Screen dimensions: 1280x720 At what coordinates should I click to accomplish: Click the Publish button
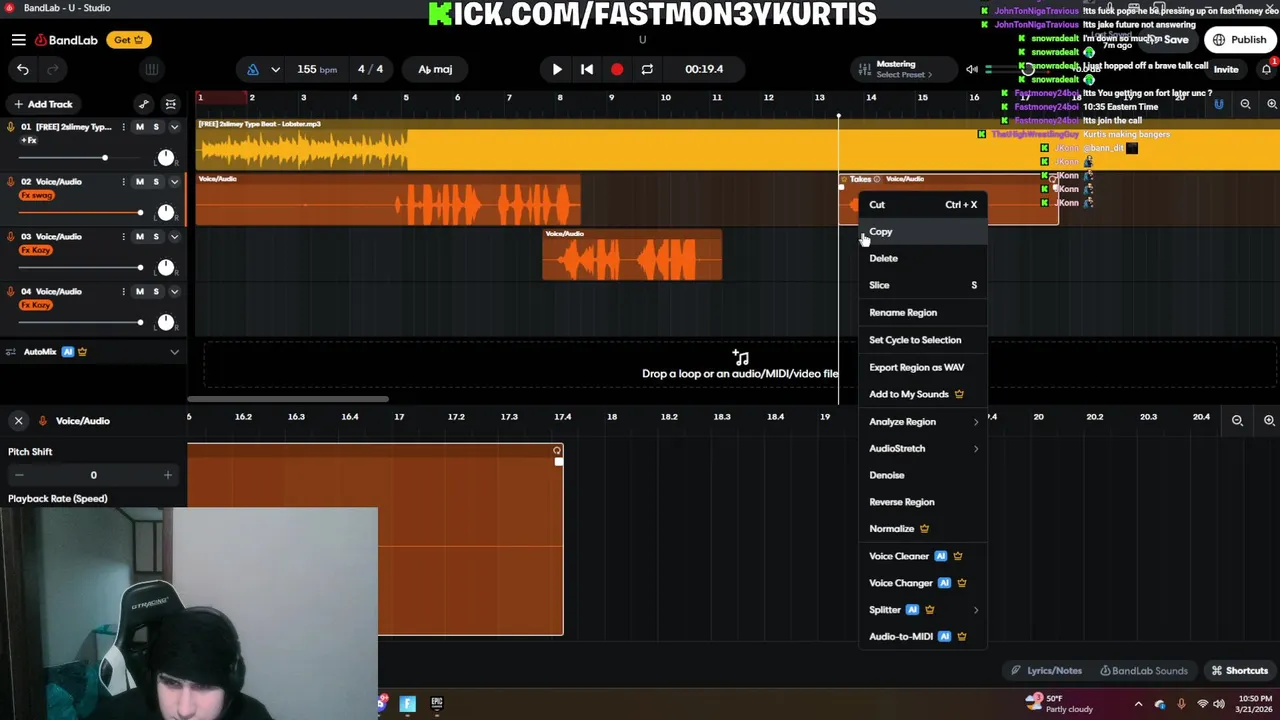(1240, 40)
